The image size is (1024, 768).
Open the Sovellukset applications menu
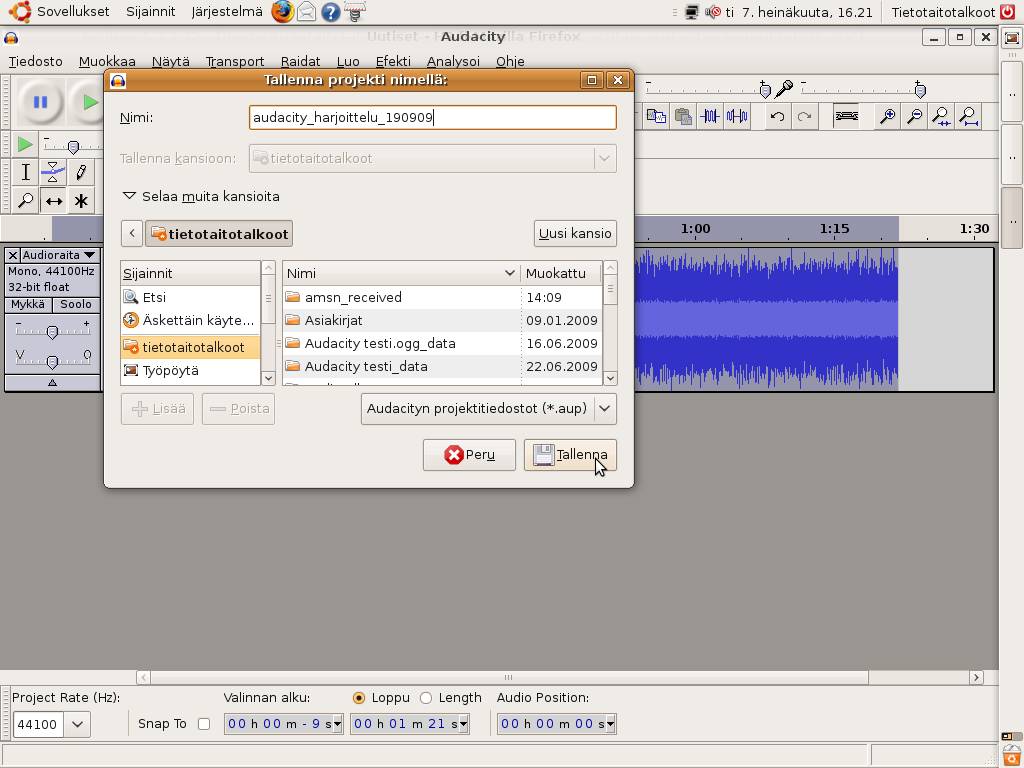[x=73, y=12]
